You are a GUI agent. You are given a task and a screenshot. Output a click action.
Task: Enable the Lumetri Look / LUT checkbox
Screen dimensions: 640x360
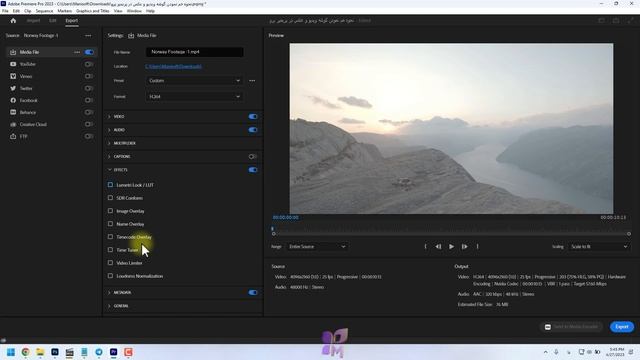coord(110,185)
